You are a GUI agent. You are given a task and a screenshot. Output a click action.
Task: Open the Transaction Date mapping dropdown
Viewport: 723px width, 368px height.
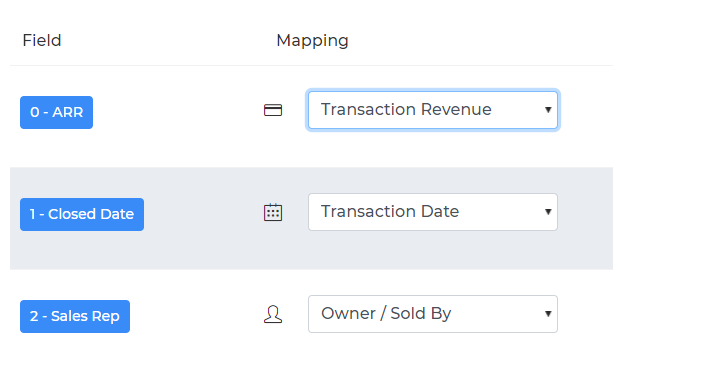pos(433,212)
